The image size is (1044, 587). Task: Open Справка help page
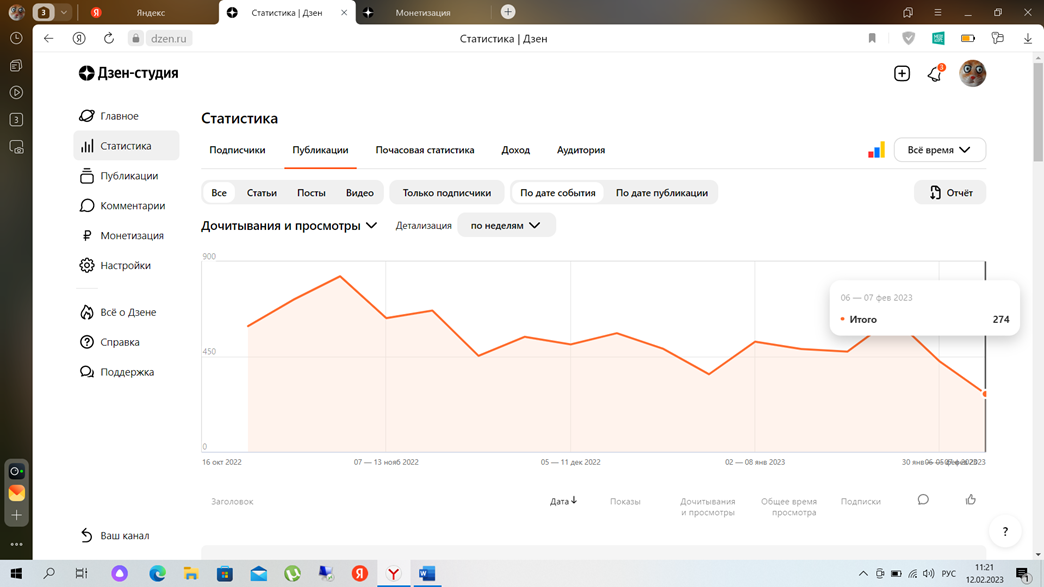(x=109, y=342)
